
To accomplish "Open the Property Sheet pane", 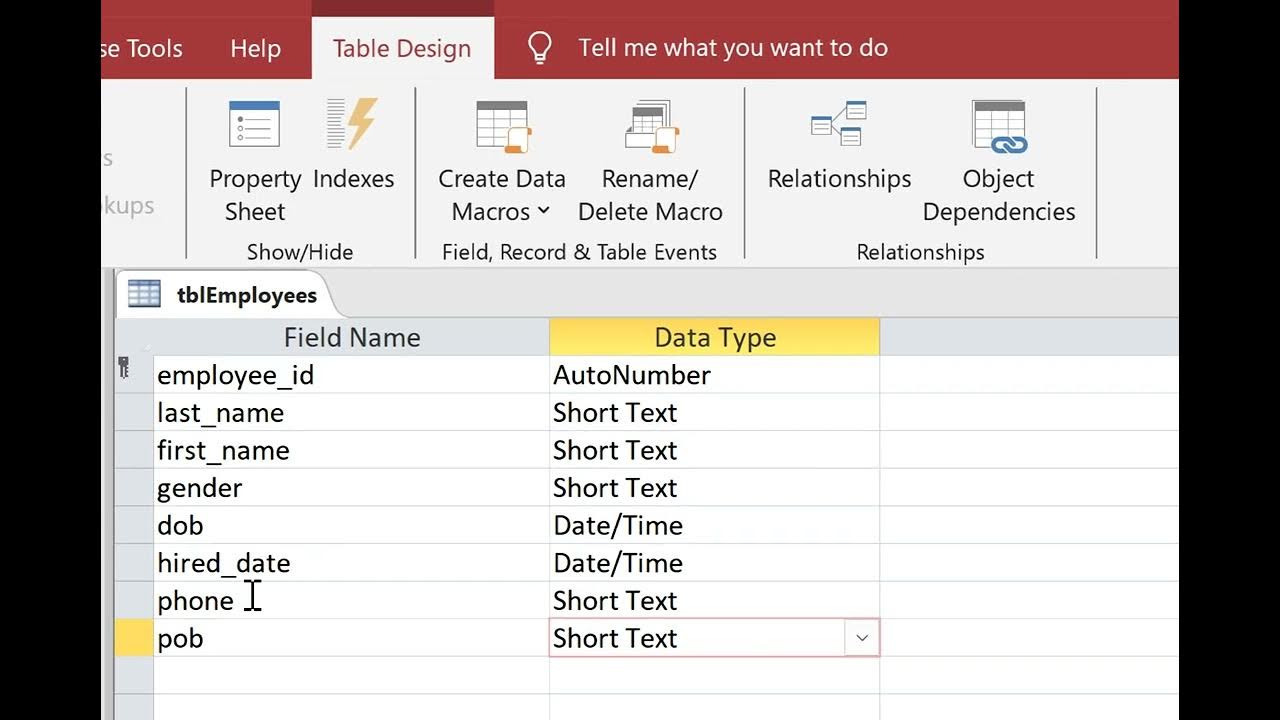I will 254,160.
